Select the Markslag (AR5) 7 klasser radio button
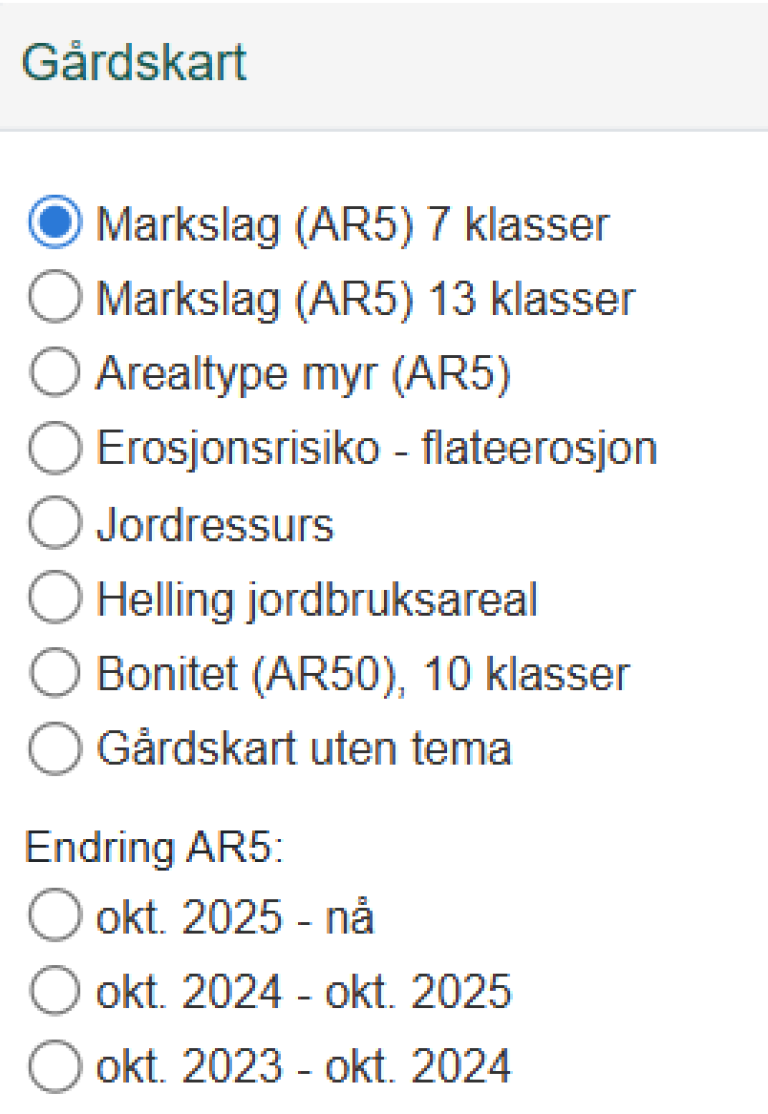The height and width of the screenshot is (1114, 768). tap(54, 223)
